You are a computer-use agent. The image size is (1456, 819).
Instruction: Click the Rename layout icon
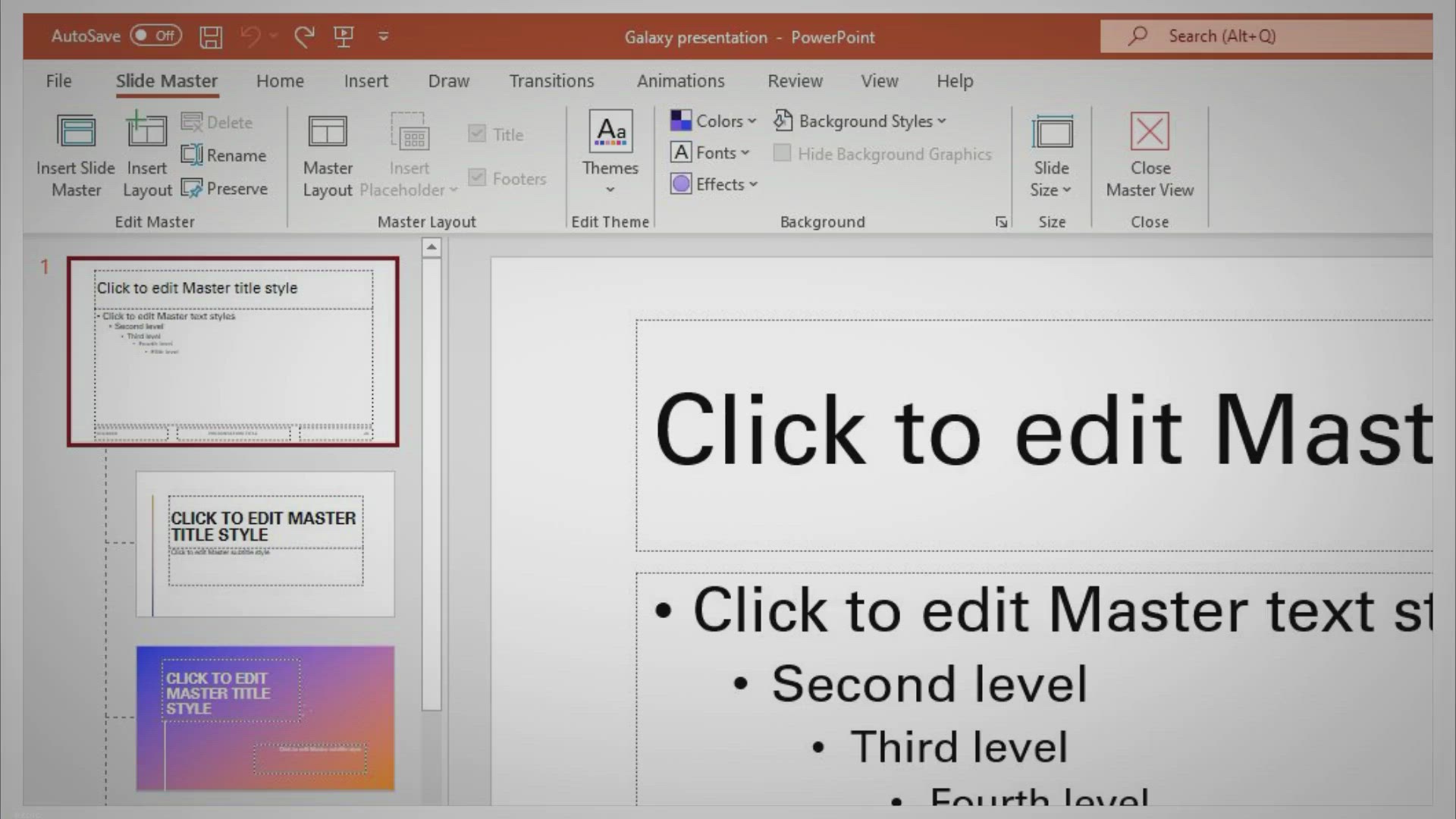tap(192, 155)
